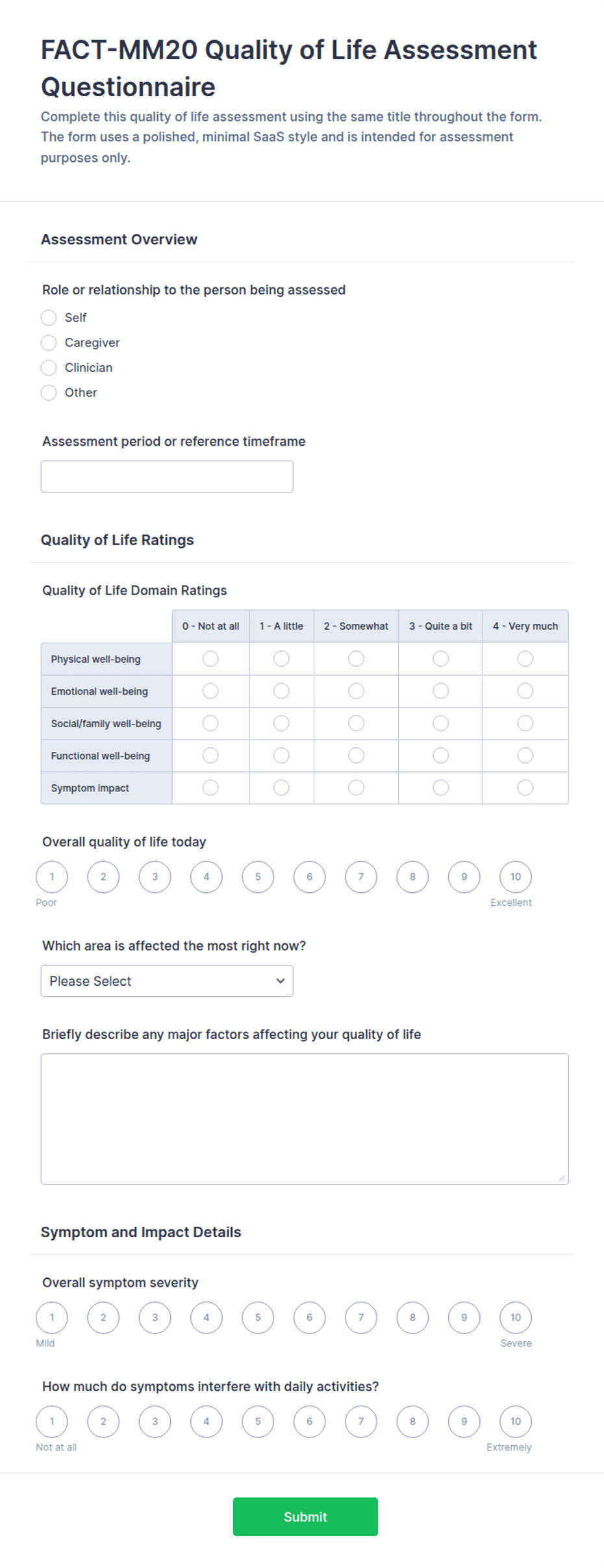
Task: Rate Functional well-being as 1 - A little
Action: click(281, 755)
